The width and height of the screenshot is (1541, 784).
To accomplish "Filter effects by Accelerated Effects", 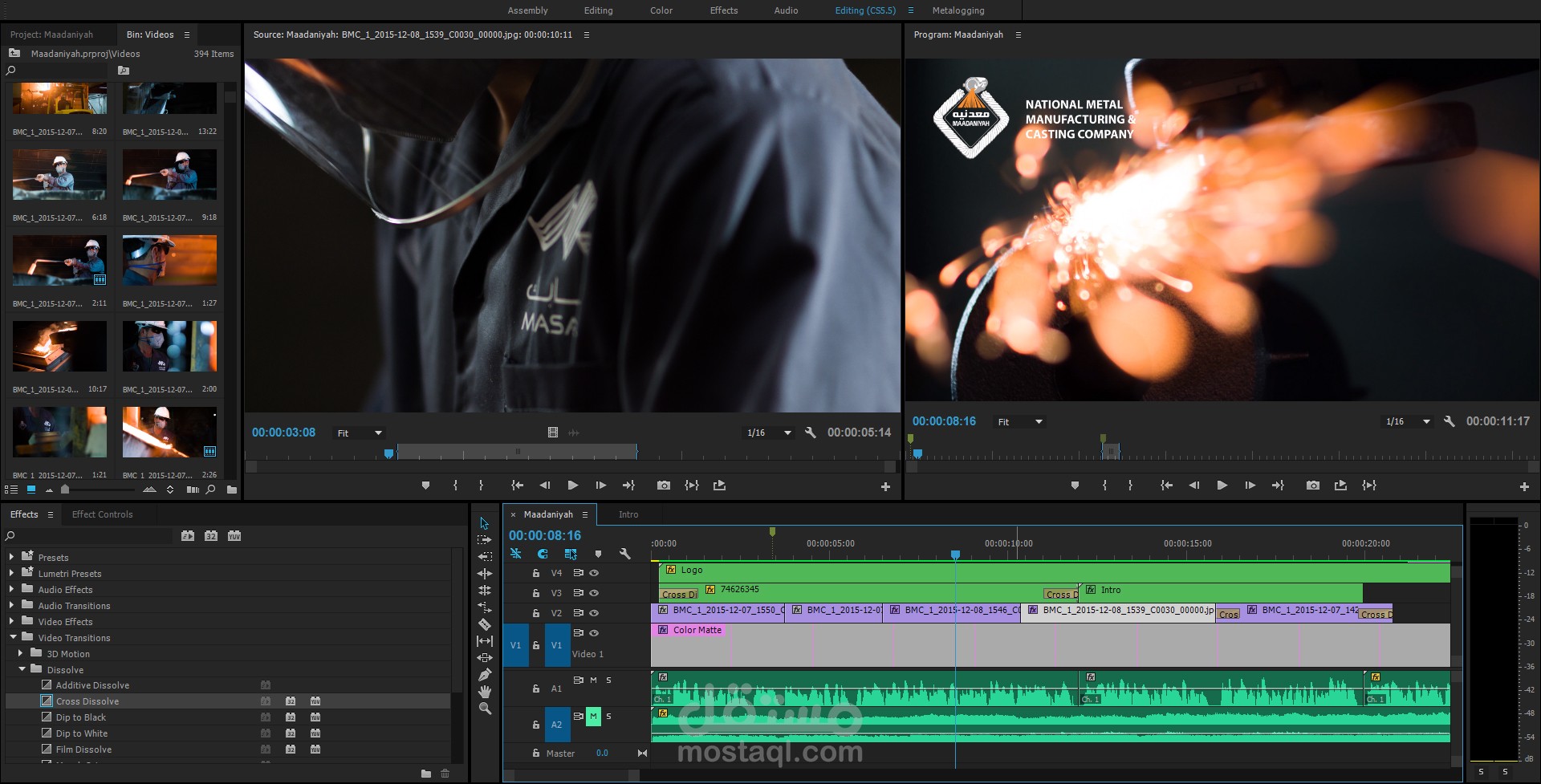I will [x=188, y=536].
